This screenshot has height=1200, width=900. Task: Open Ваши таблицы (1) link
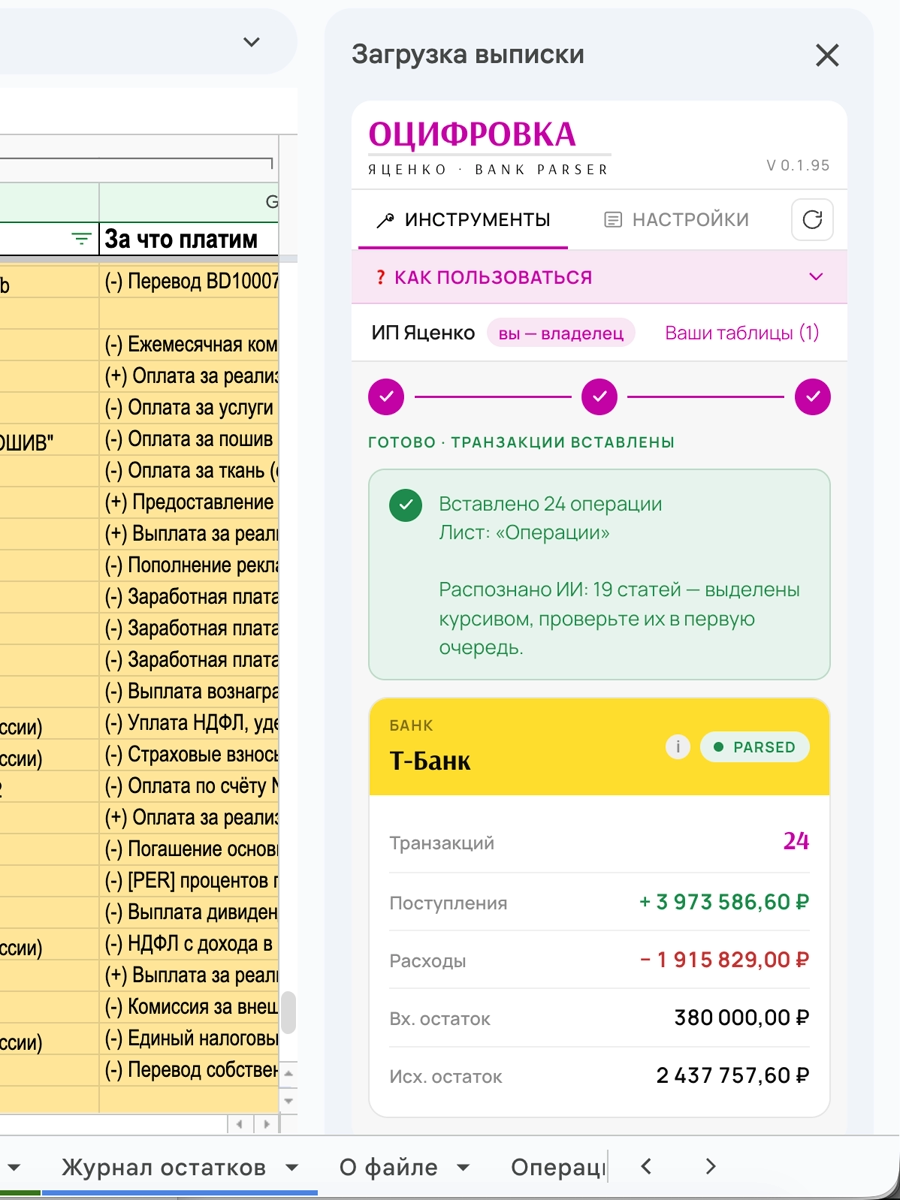[x=742, y=333]
